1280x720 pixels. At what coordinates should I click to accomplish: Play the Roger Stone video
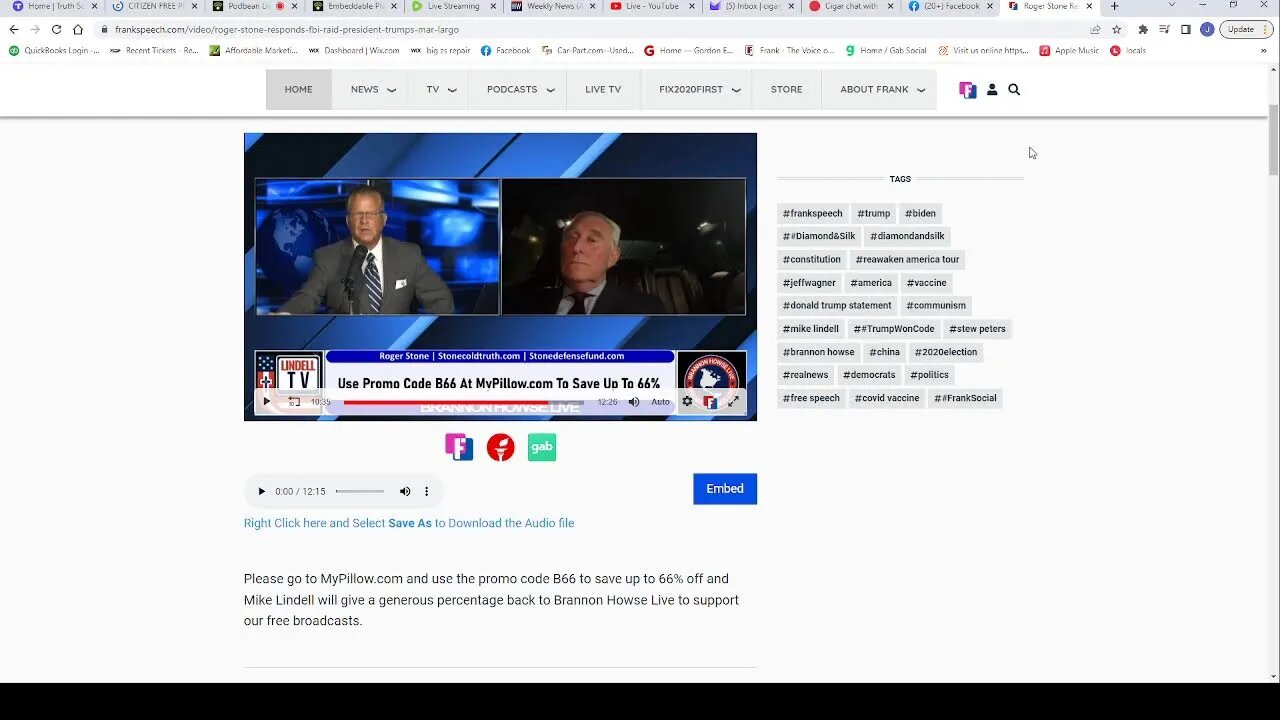[267, 402]
